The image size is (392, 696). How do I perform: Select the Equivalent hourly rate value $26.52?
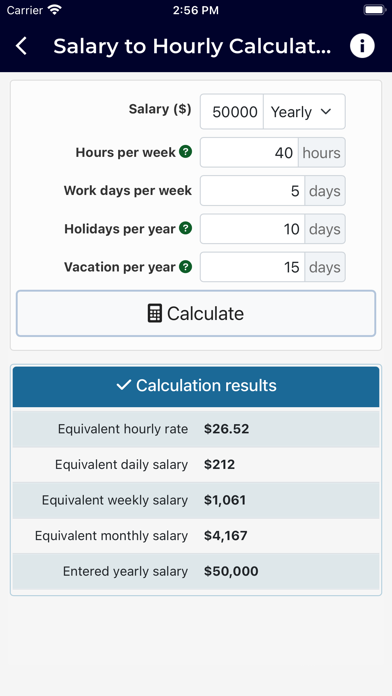[226, 429]
